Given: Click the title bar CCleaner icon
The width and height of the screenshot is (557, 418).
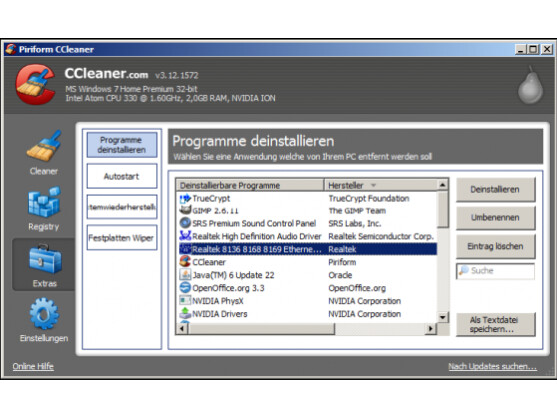Looking at the screenshot, I should tap(11, 49).
